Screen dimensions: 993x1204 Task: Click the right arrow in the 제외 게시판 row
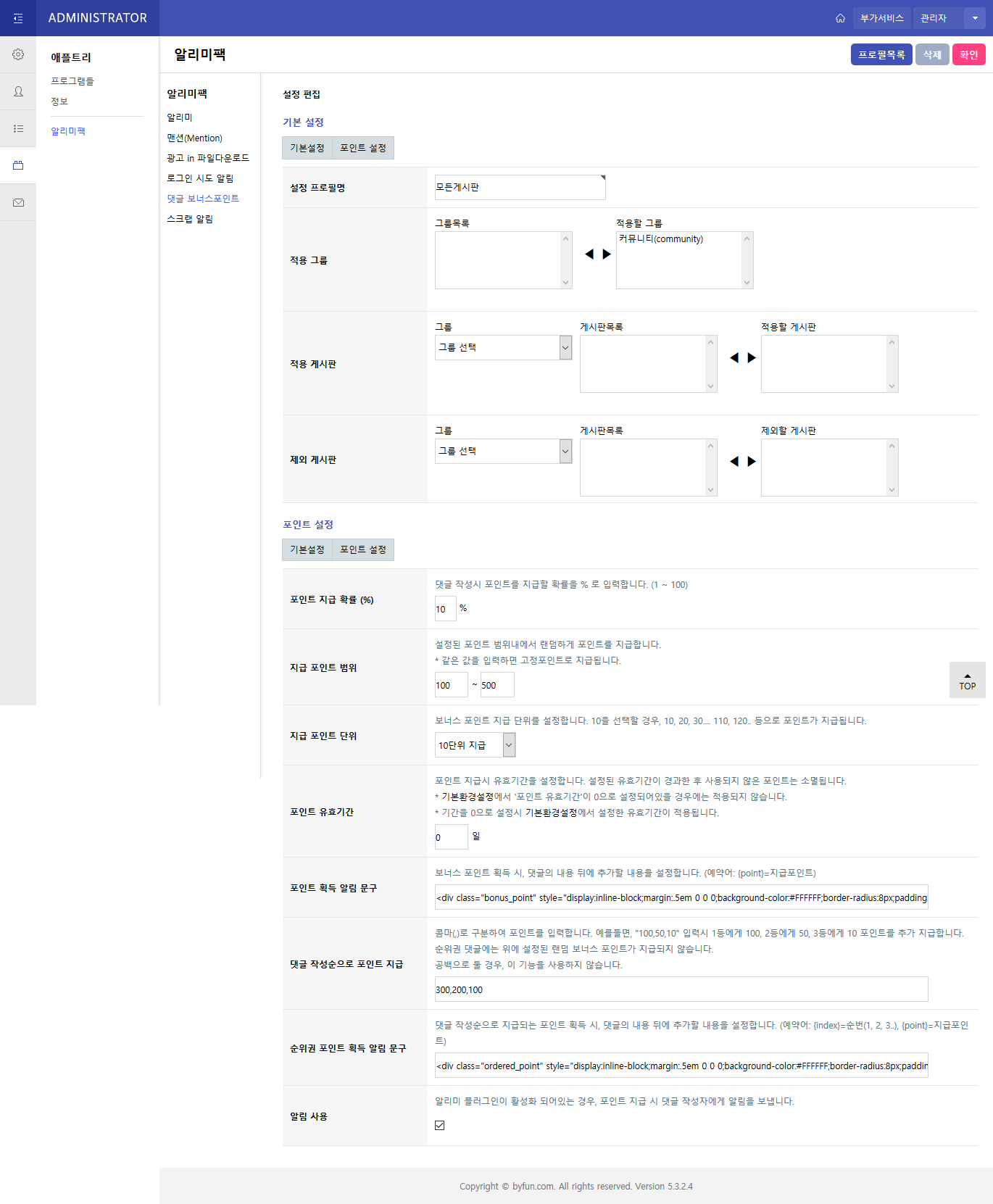coord(752,461)
